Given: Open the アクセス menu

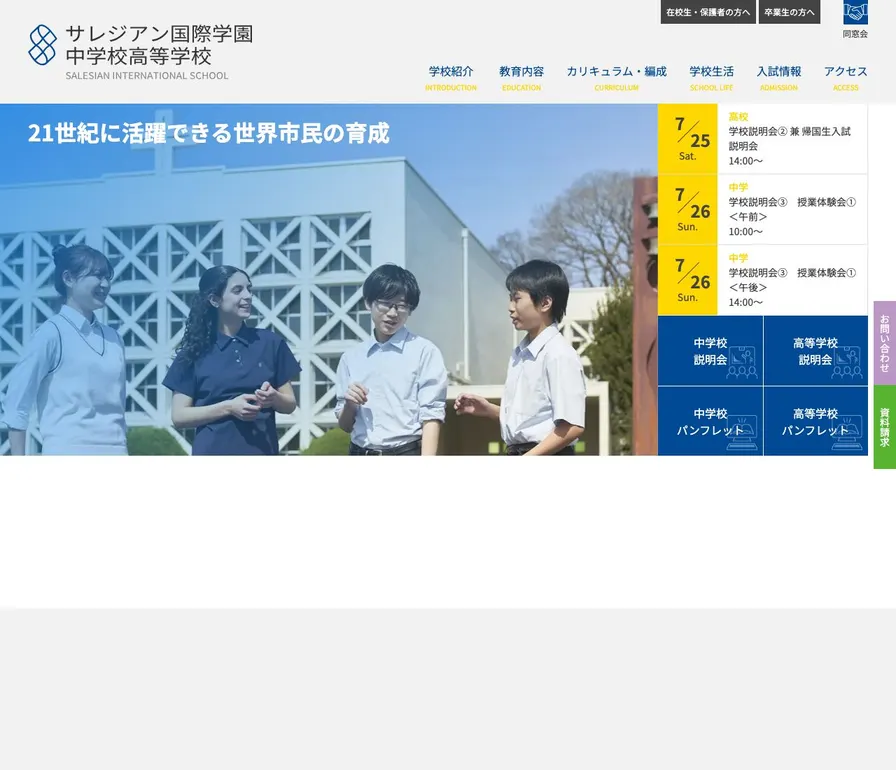Looking at the screenshot, I should coord(846,78).
